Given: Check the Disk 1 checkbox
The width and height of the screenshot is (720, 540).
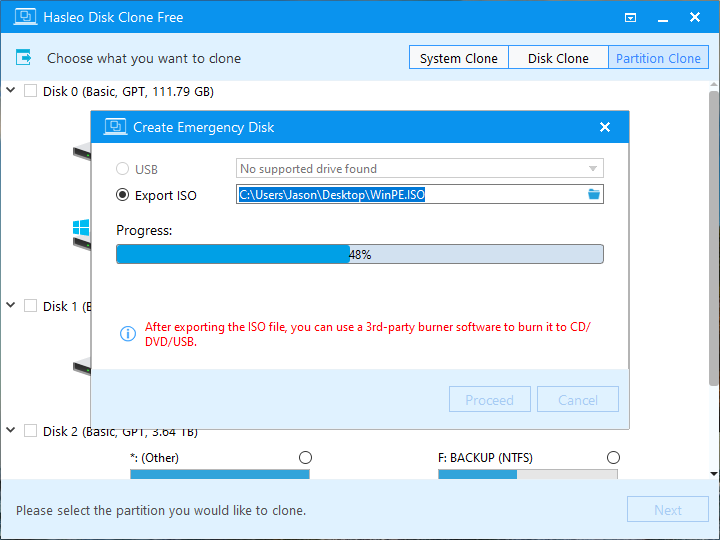Looking at the screenshot, I should (x=30, y=306).
